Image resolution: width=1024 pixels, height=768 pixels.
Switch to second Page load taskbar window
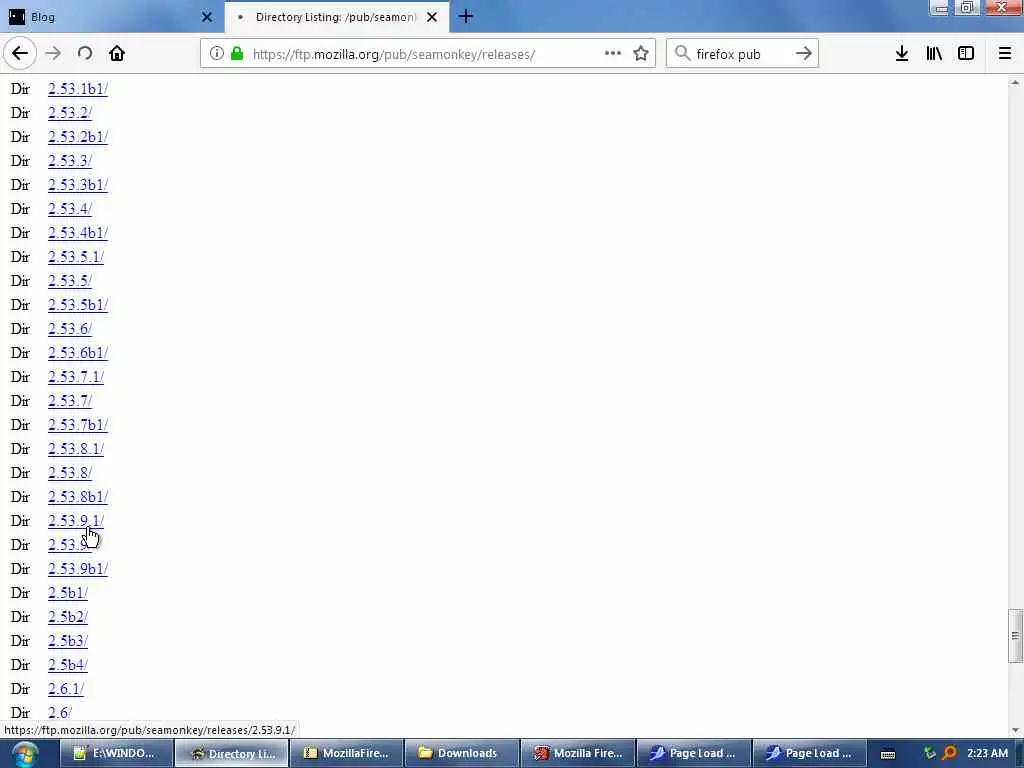coord(810,754)
